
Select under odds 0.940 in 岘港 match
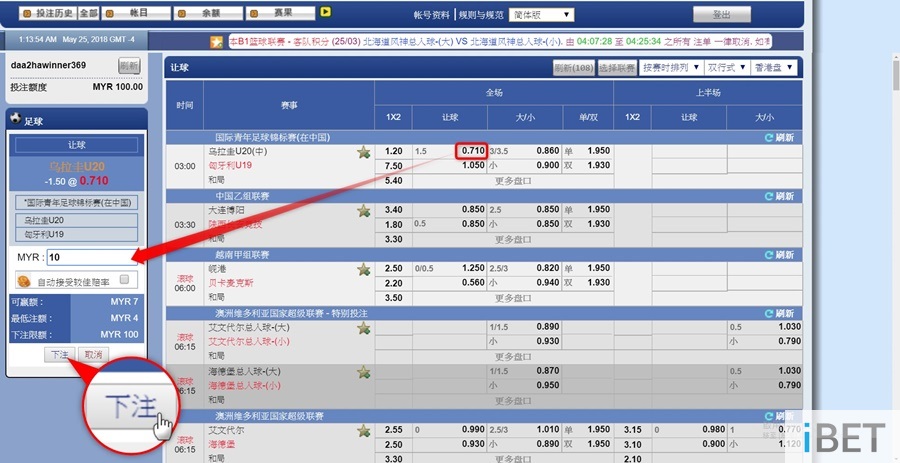point(548,282)
